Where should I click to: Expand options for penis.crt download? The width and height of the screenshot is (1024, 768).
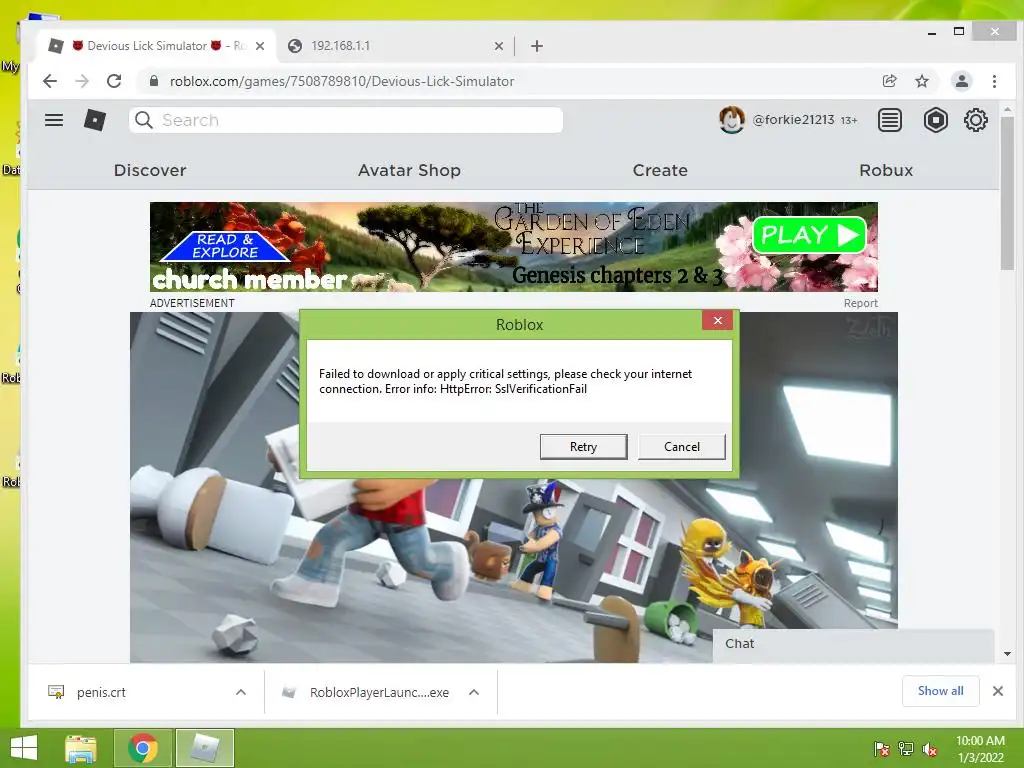pos(240,692)
